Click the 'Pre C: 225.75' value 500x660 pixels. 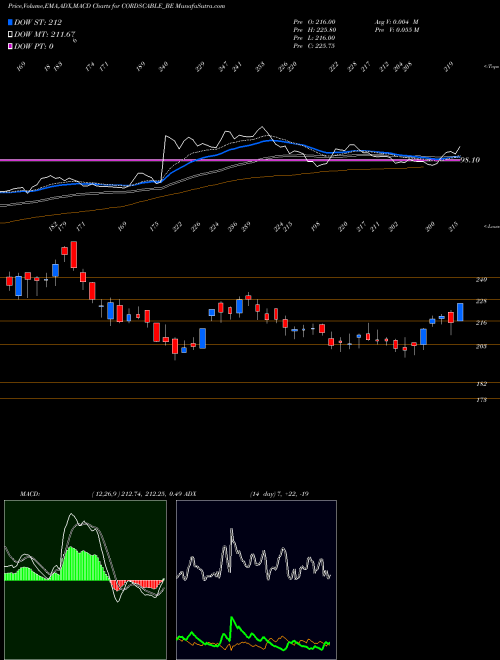(x=314, y=46)
